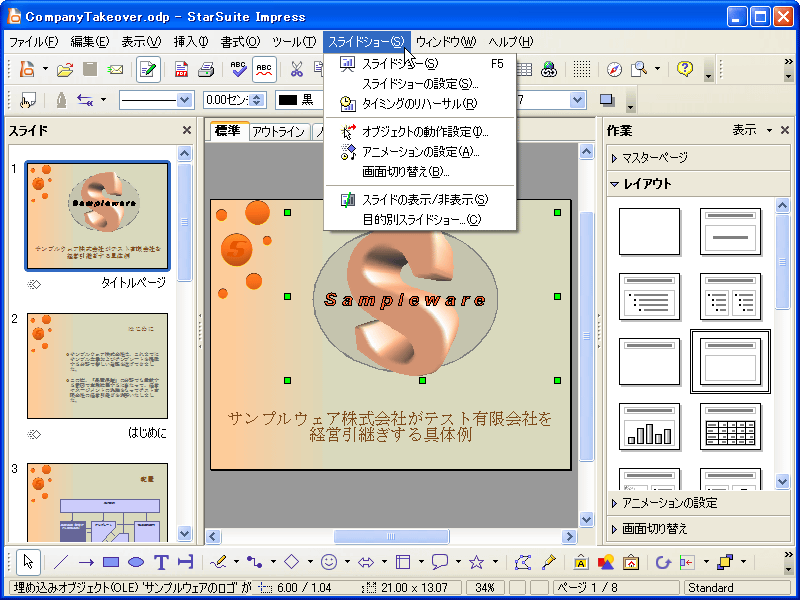
Task: Toggle AutoSpellcheck red underline icon
Action: coord(264,69)
